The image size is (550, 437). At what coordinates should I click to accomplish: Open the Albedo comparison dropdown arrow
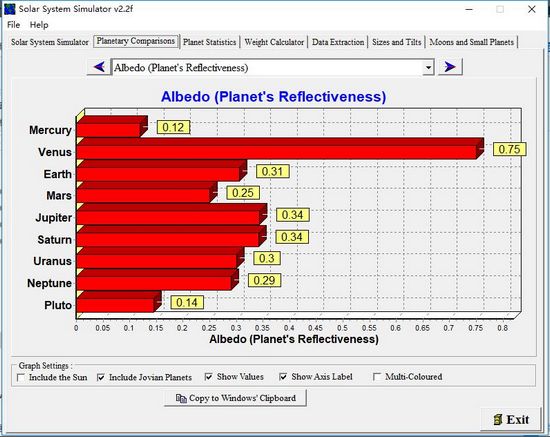pyautogui.click(x=428, y=67)
